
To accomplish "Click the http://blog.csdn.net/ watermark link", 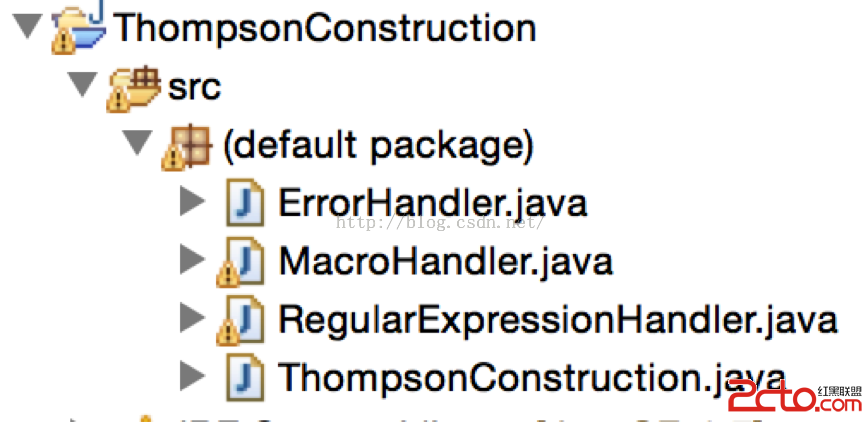I will point(440,223).
